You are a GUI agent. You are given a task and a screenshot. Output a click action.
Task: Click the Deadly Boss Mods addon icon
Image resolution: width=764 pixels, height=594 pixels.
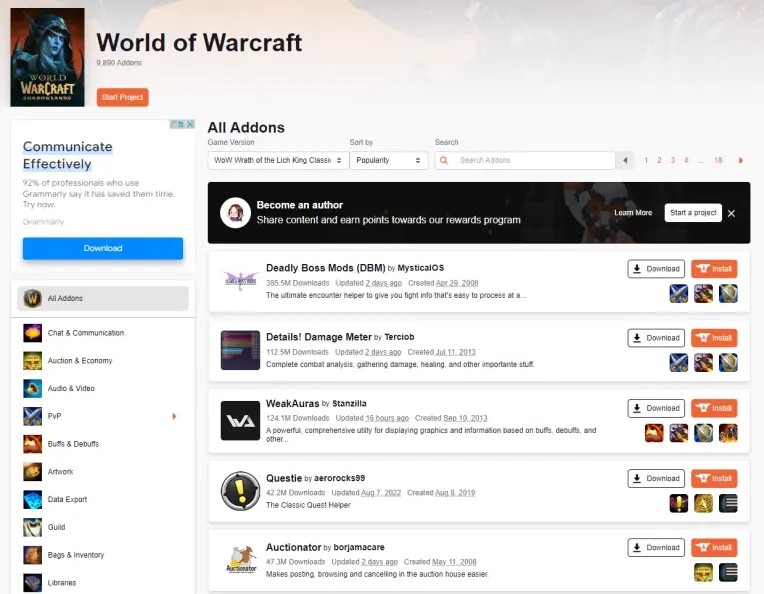click(240, 281)
